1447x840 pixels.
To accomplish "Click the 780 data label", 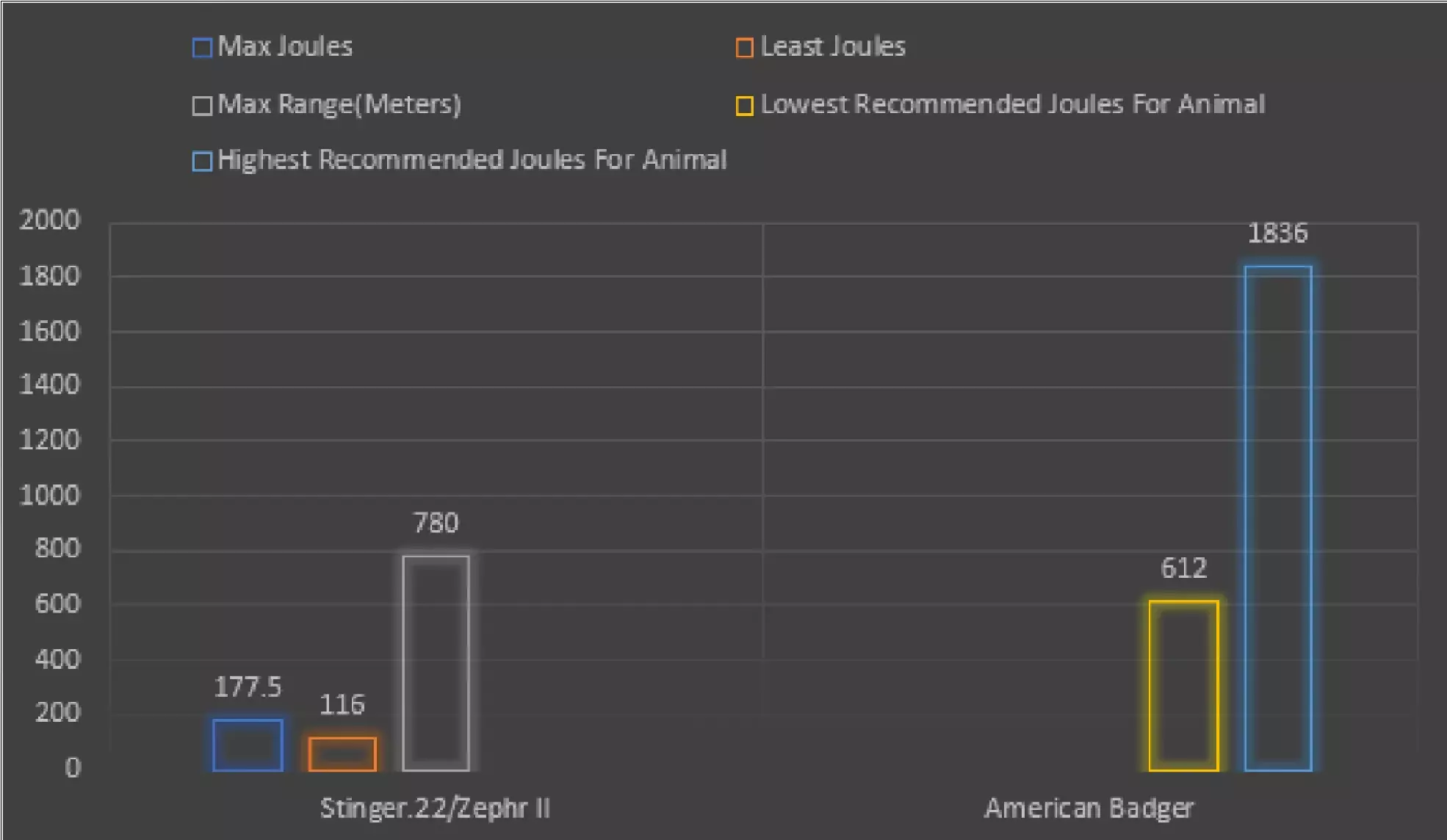I will pos(436,523).
